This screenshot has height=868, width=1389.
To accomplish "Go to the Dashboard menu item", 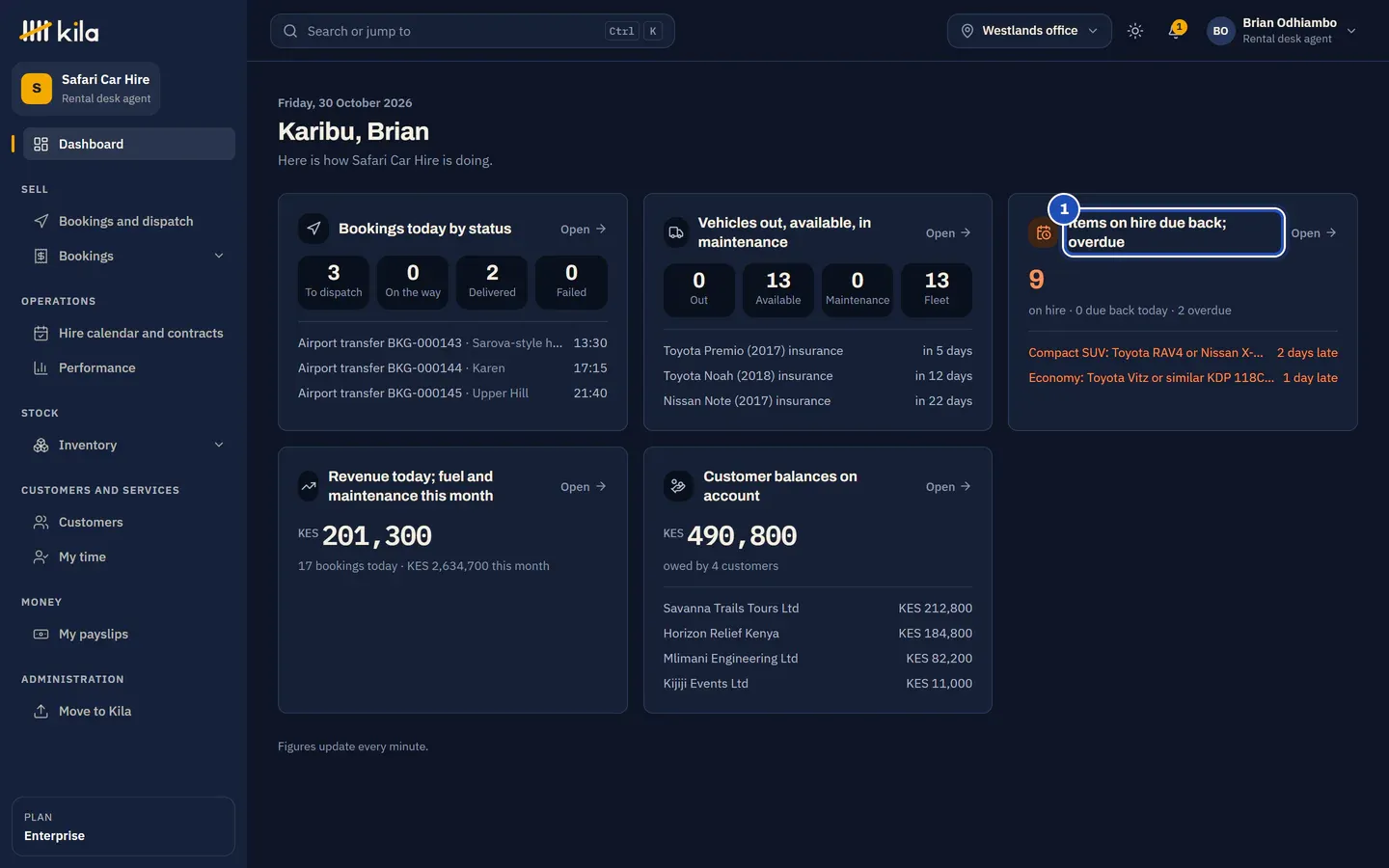I will (x=129, y=144).
